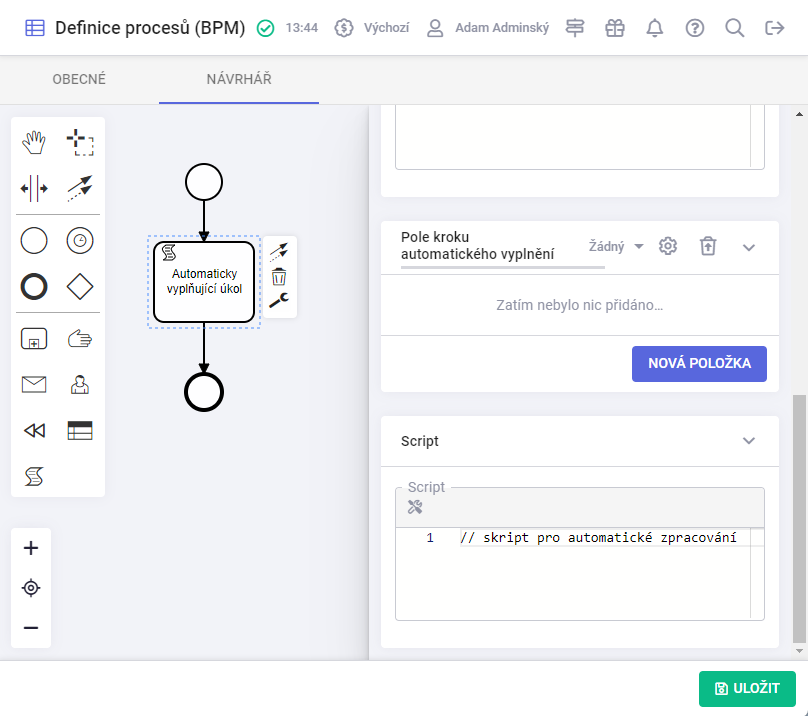Open the help question mark

(x=695, y=28)
